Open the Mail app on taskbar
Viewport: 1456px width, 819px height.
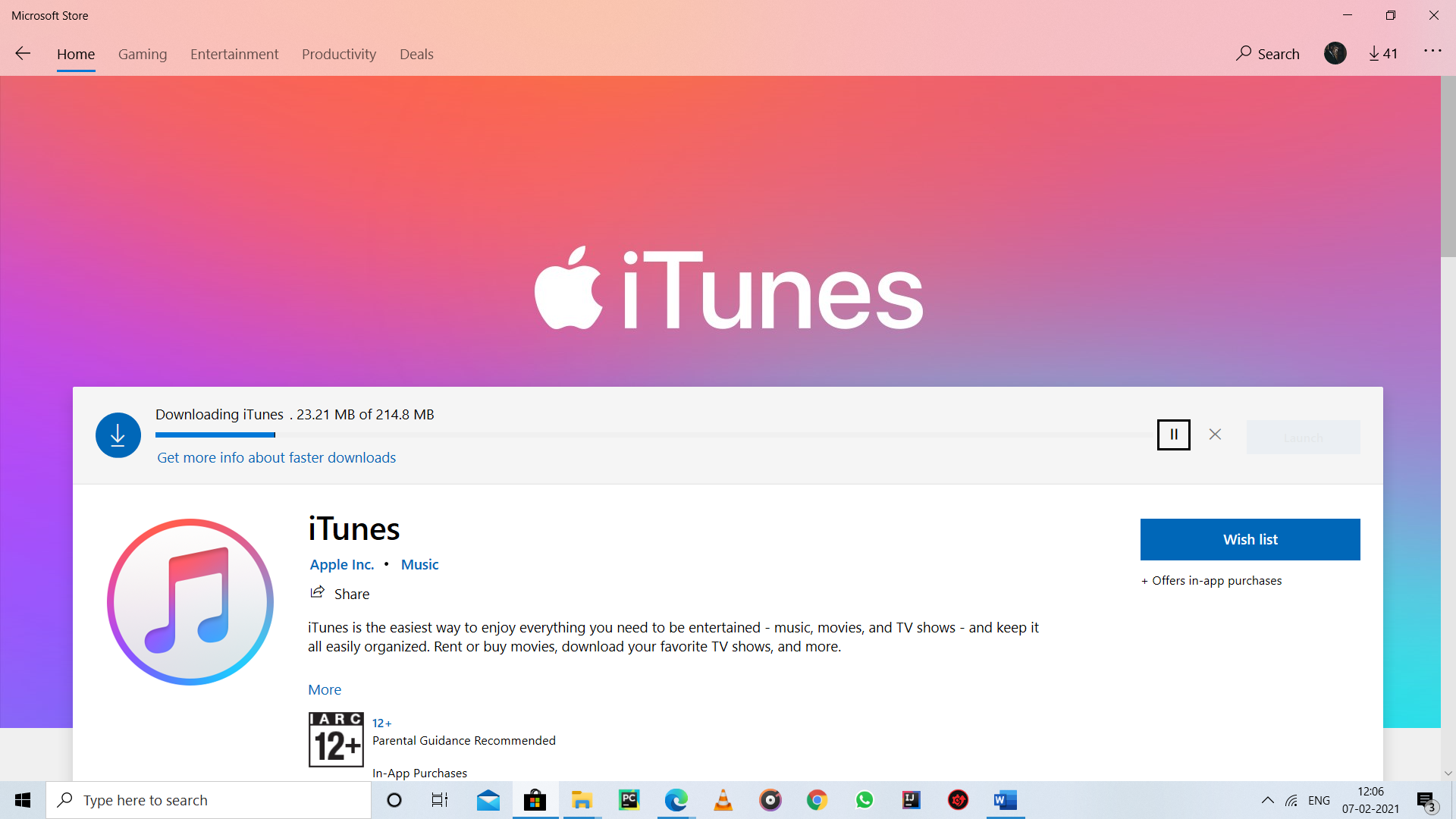(488, 800)
